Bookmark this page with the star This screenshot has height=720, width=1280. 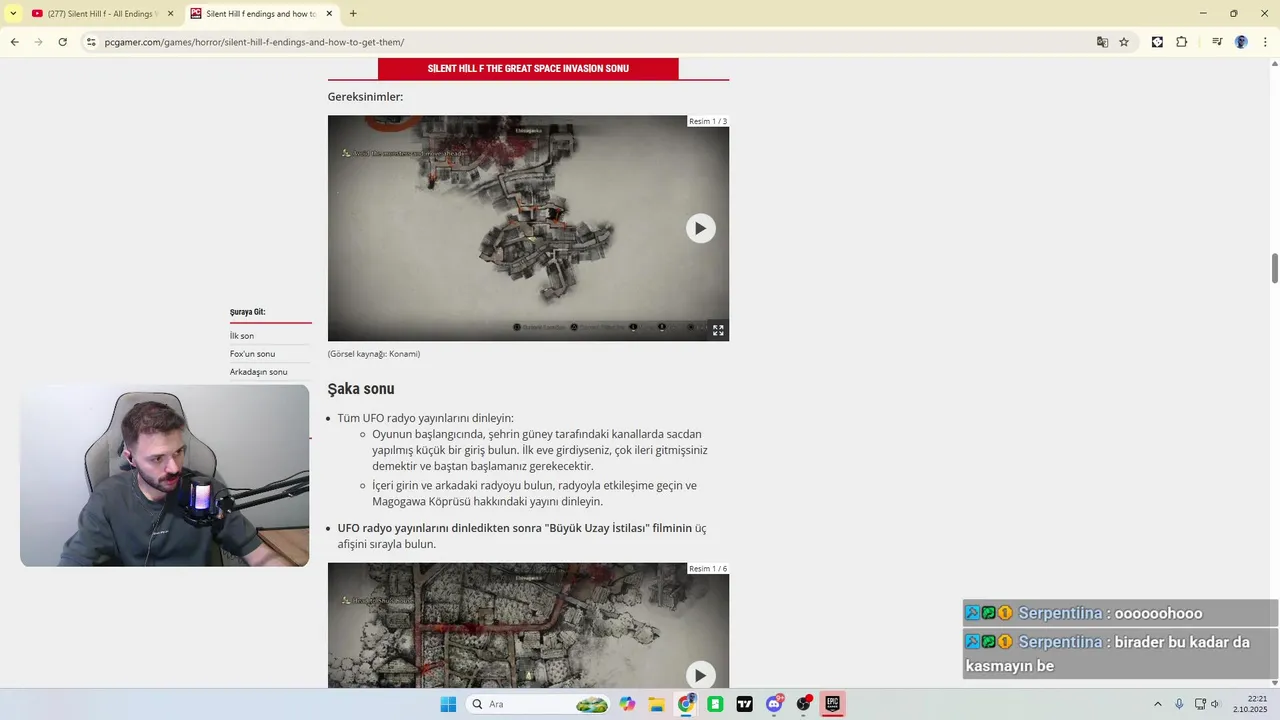point(1124,42)
